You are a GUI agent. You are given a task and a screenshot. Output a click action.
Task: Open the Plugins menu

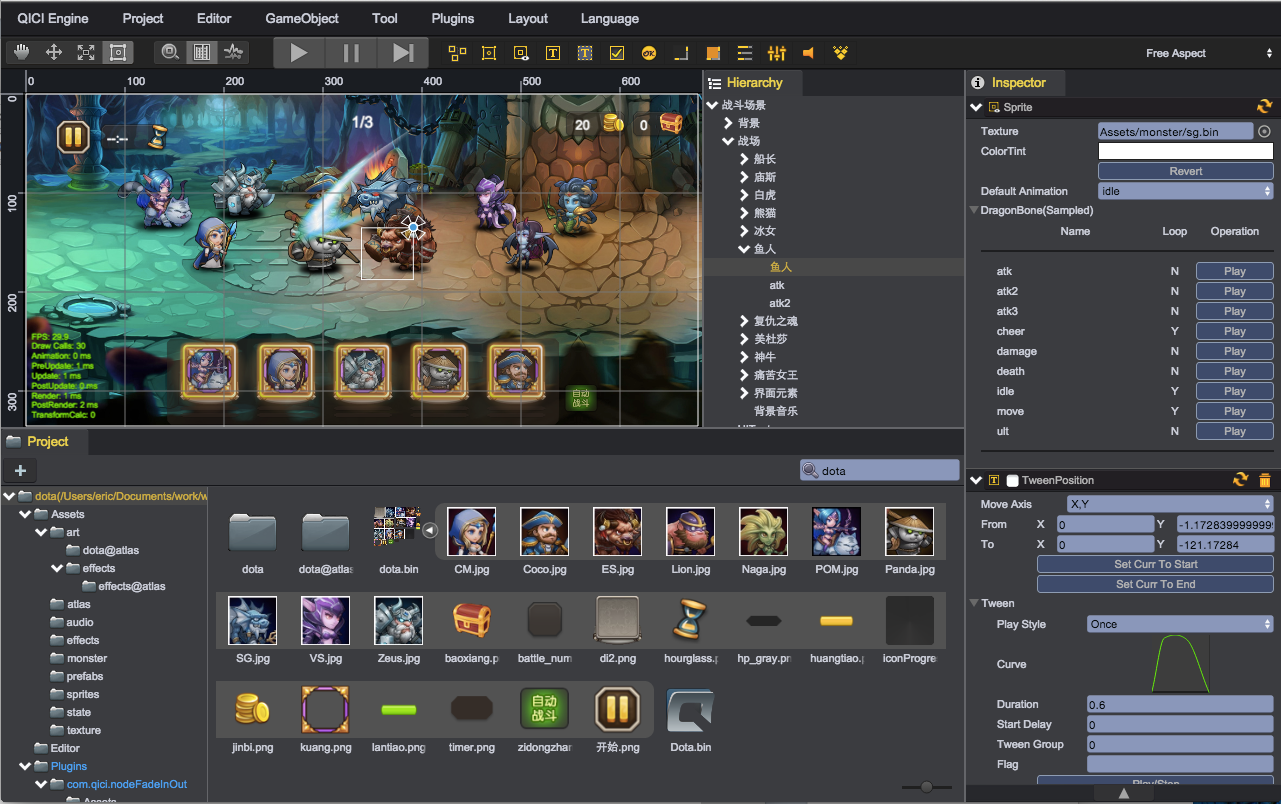tap(453, 18)
